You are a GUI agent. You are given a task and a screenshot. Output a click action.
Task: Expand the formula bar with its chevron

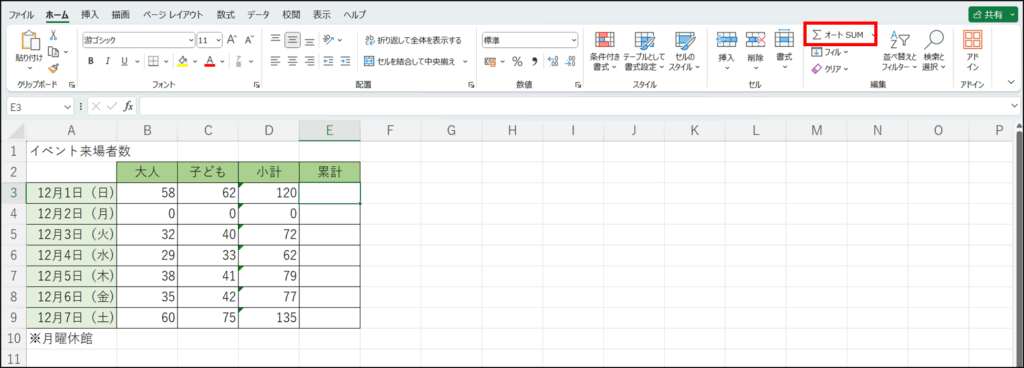pos(1014,106)
